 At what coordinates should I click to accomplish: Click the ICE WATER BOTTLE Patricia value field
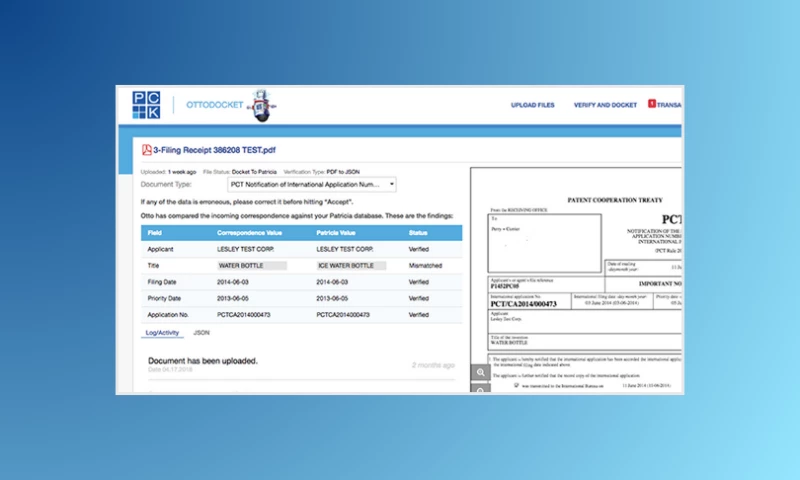352,265
